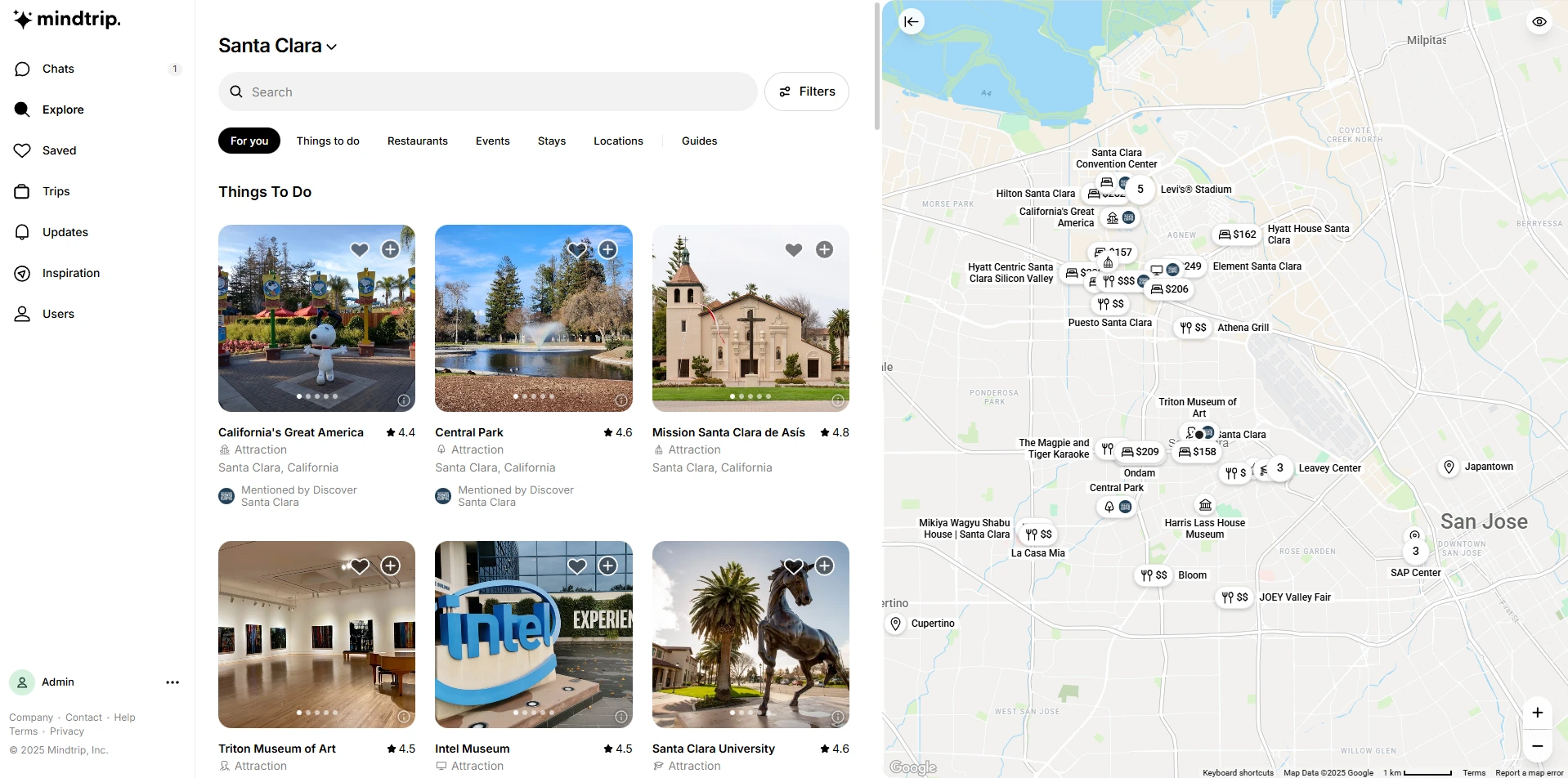
Task: Open the Contact footer link
Action: click(x=83, y=718)
